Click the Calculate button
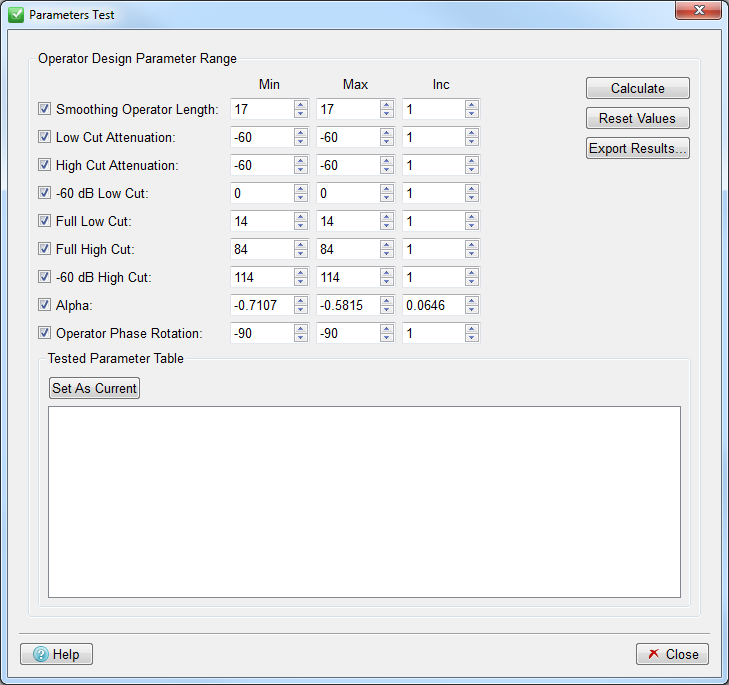 pyautogui.click(x=637, y=88)
